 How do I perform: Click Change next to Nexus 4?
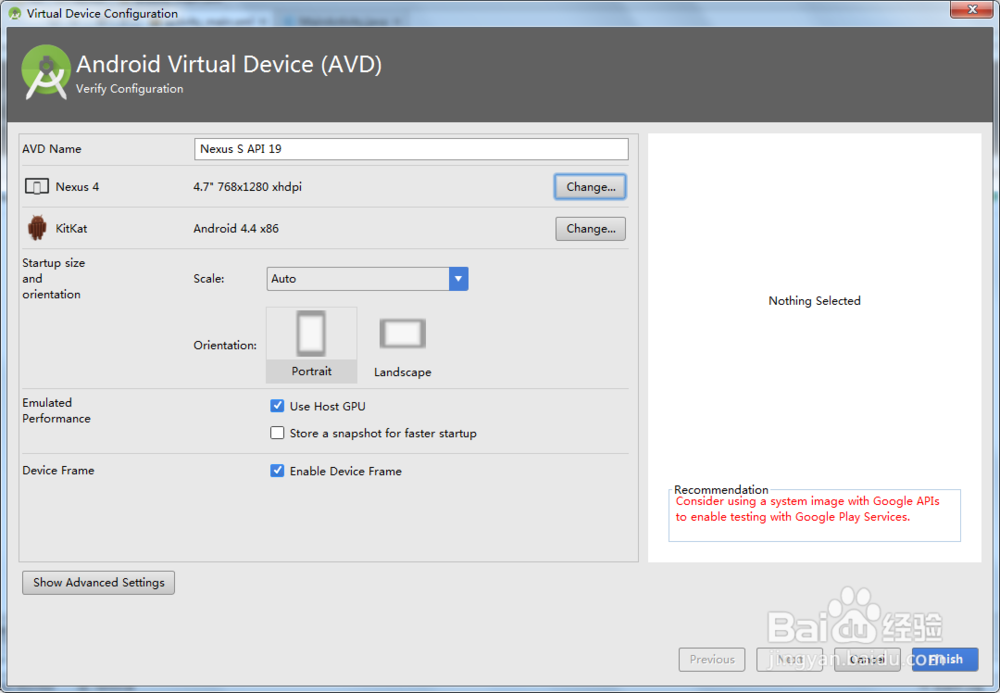coord(590,186)
